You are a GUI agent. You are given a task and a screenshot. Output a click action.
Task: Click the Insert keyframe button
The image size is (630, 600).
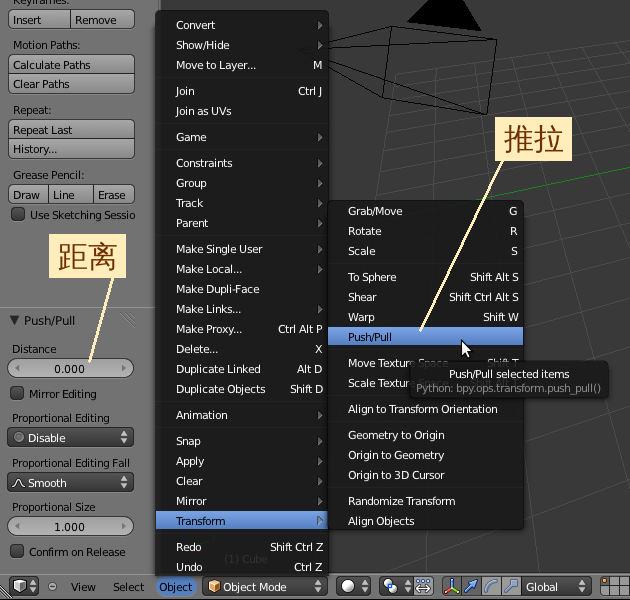[x=39, y=19]
